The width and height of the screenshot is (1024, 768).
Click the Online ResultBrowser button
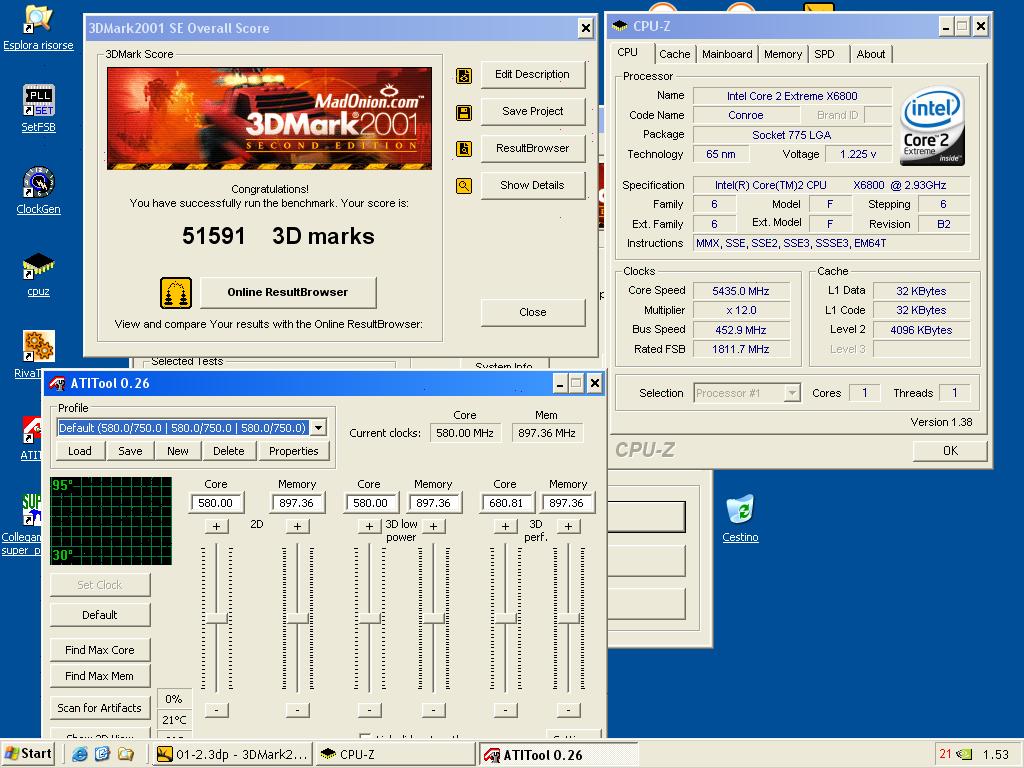tap(287, 293)
